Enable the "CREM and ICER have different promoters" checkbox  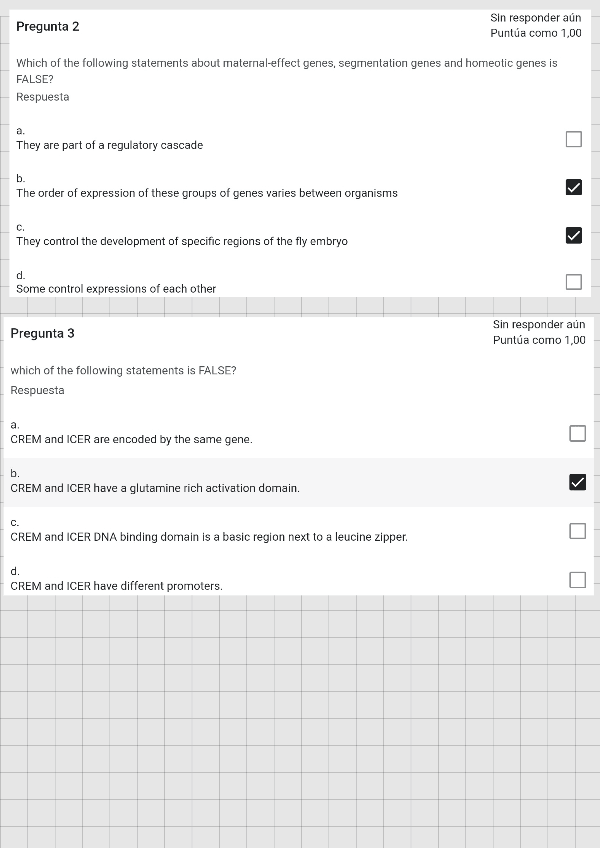tap(577, 580)
